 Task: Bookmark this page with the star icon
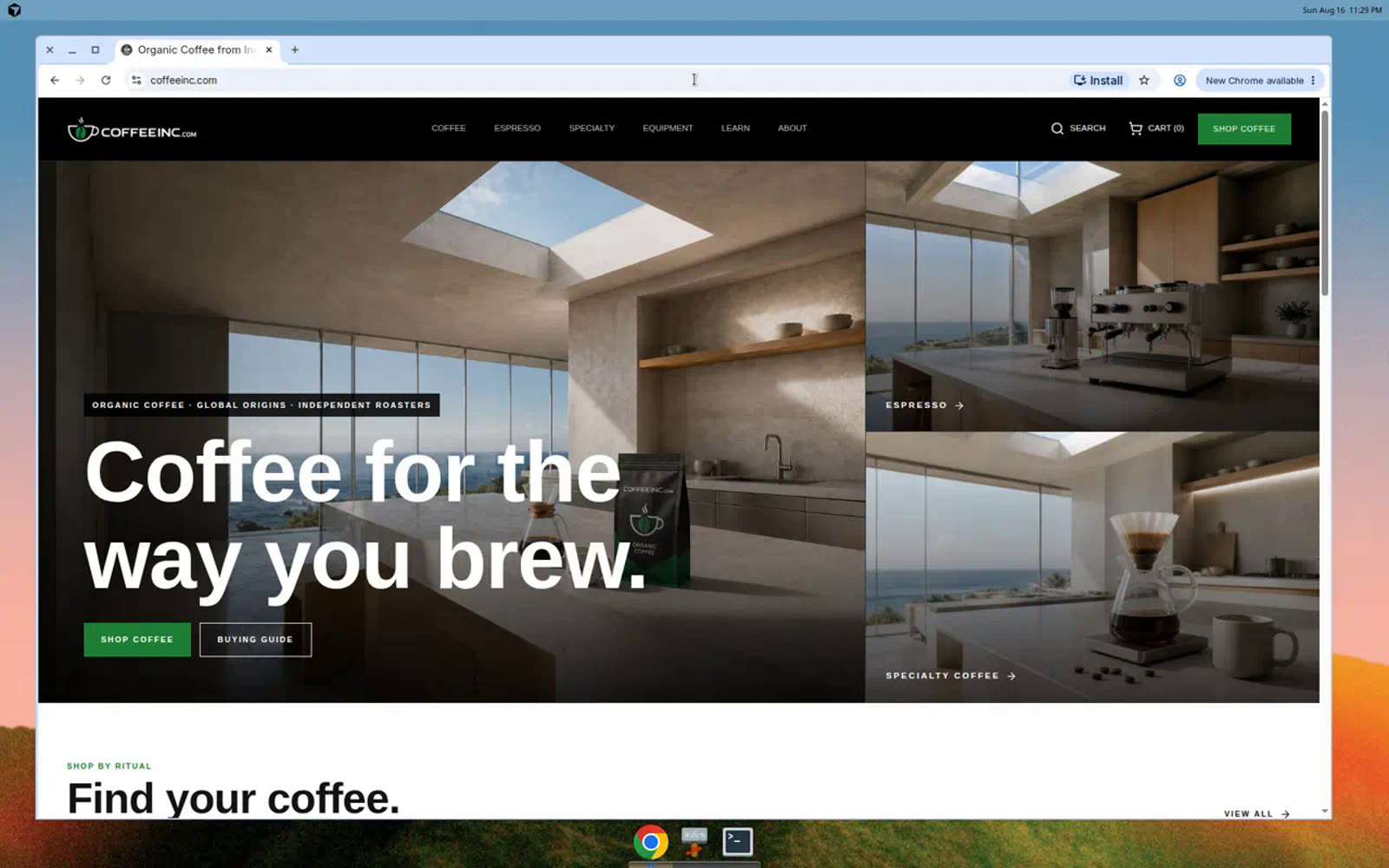(x=1144, y=80)
